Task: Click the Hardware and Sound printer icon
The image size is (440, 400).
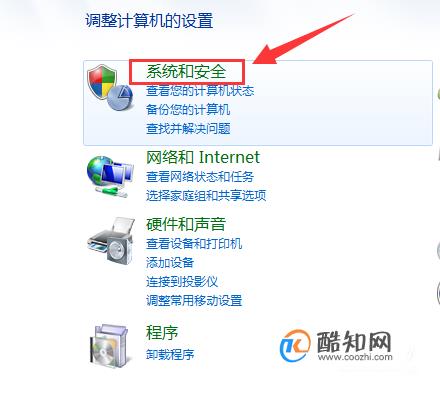Action: point(111,240)
